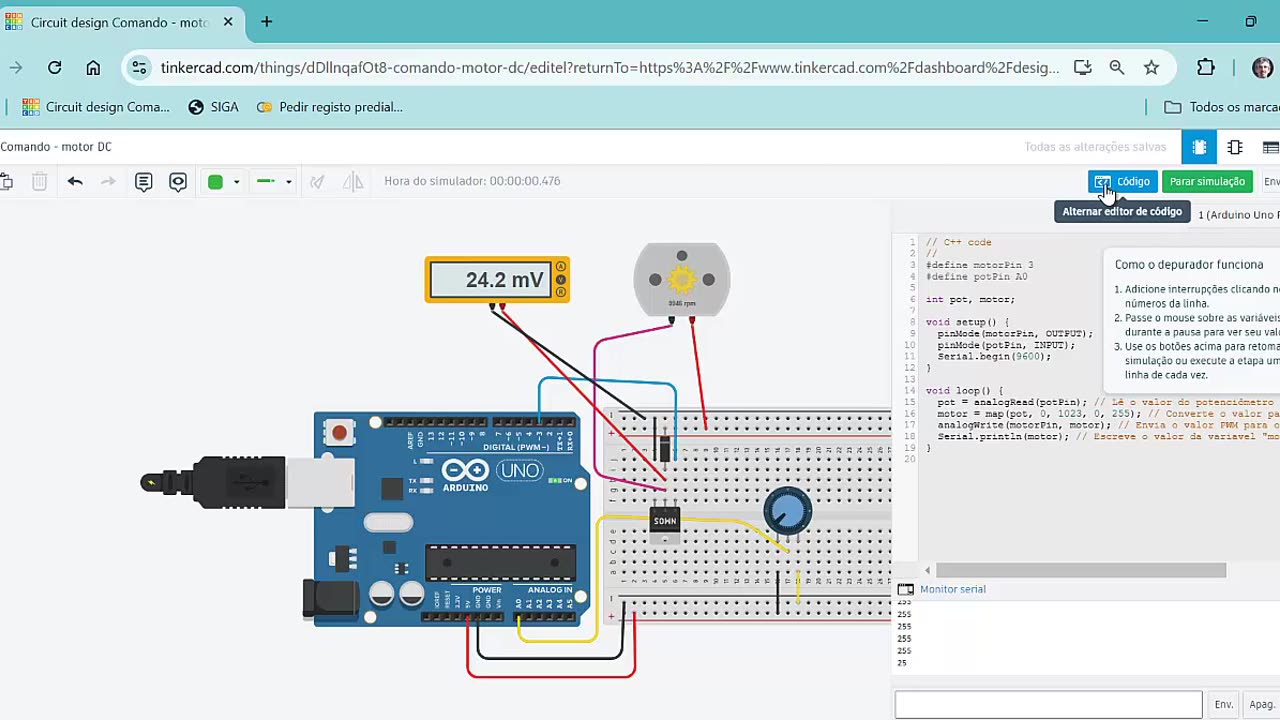Open browser extensions puzzle icon

[1206, 68]
